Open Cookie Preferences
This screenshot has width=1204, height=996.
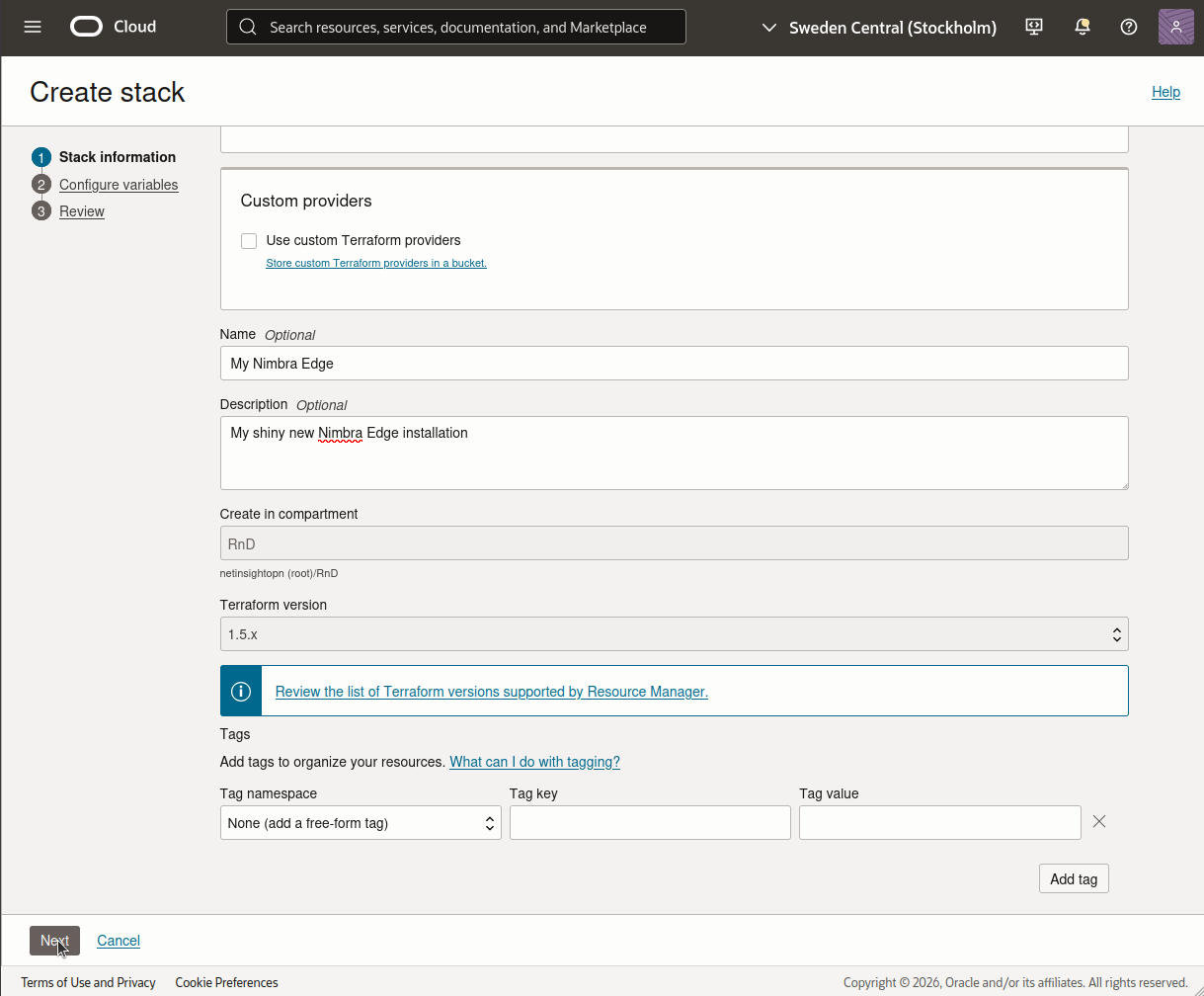click(226, 982)
